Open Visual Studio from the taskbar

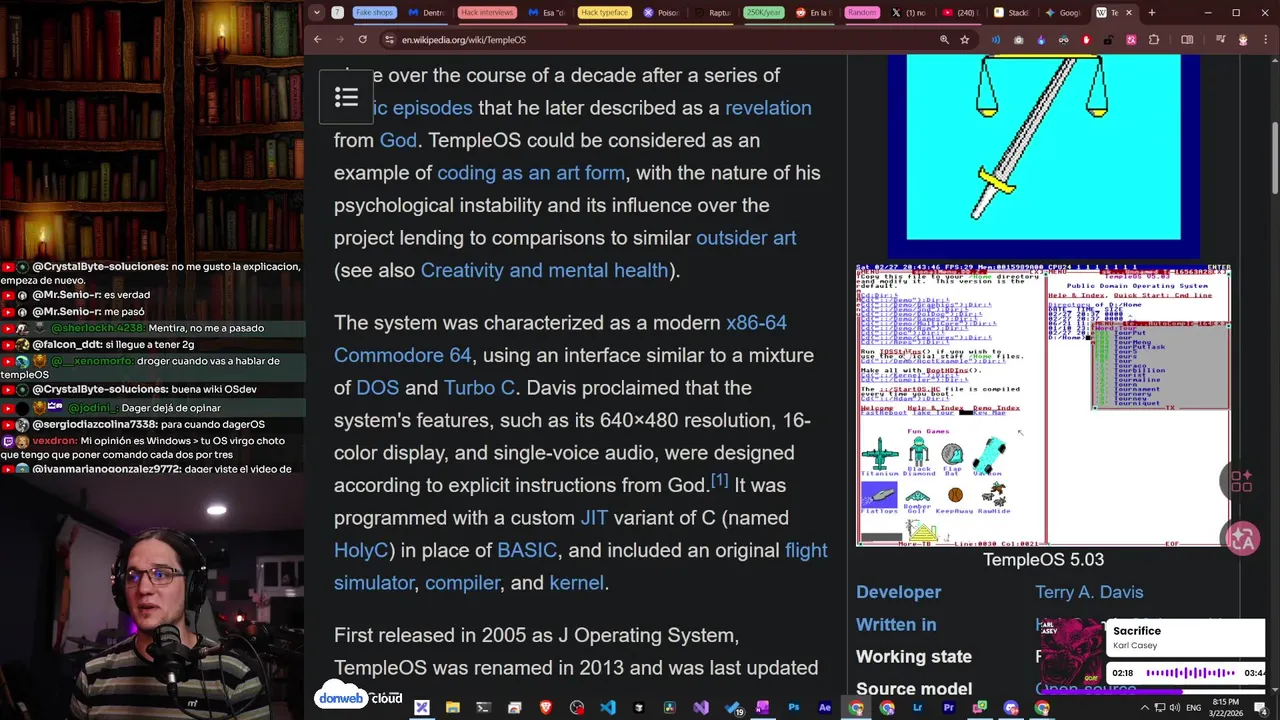coord(700,708)
